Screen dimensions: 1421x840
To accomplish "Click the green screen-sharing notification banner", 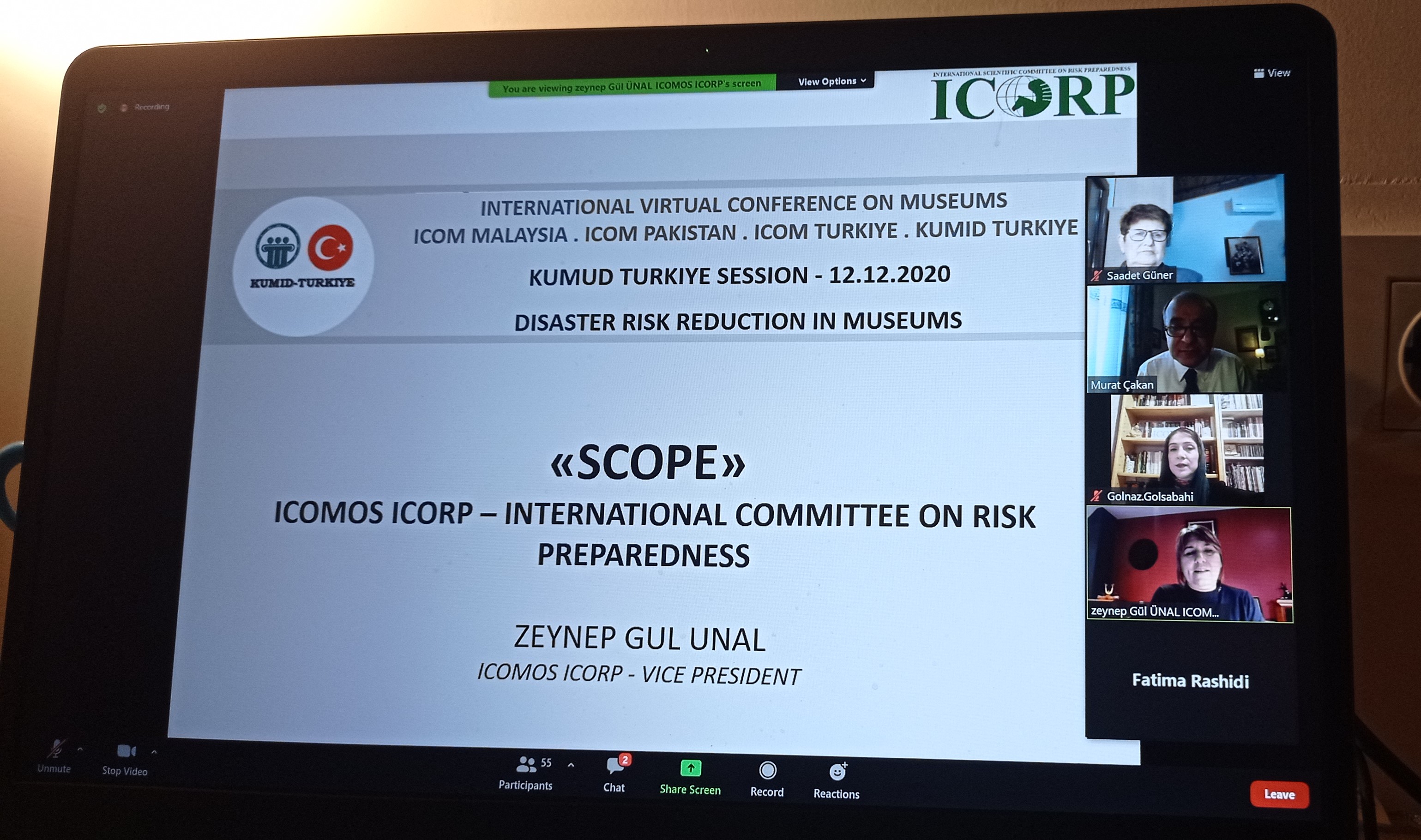I will 631,87.
